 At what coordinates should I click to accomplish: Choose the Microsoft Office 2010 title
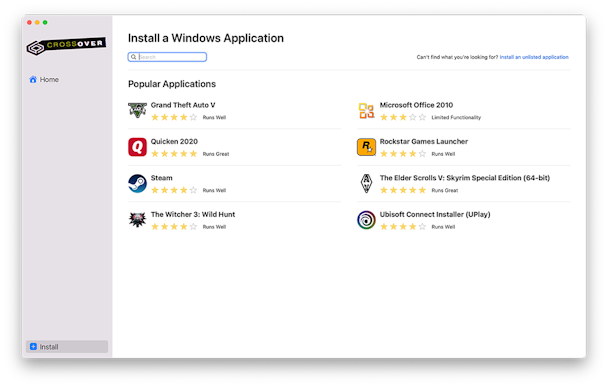pos(416,105)
